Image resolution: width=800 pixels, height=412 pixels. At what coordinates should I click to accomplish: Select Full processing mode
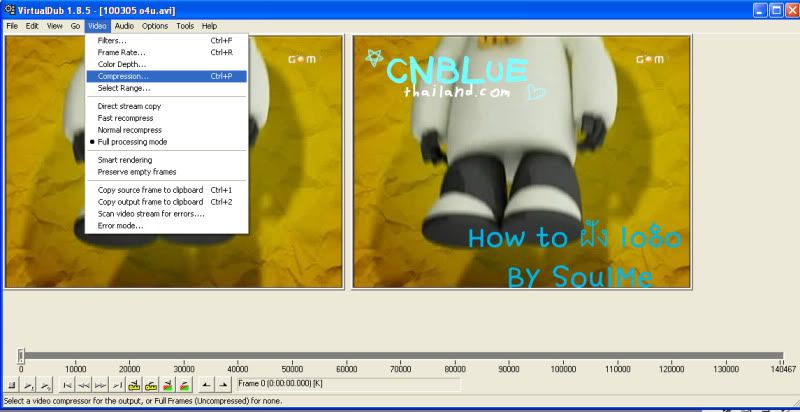(166, 142)
